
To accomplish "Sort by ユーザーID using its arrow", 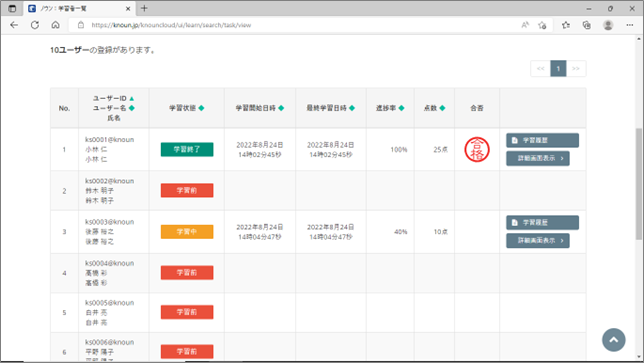I will tap(131, 99).
